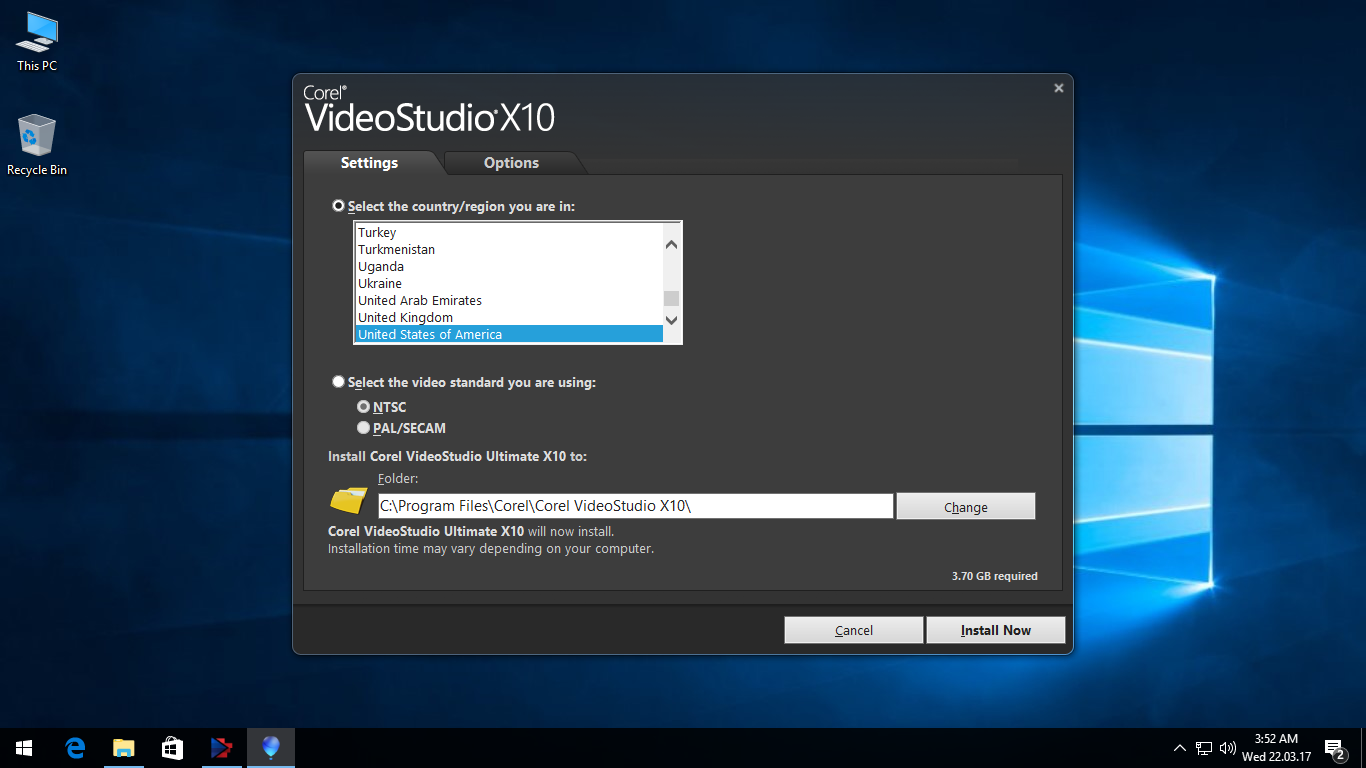Switch to the Options tab
Image resolution: width=1366 pixels, height=768 pixels.
511,163
